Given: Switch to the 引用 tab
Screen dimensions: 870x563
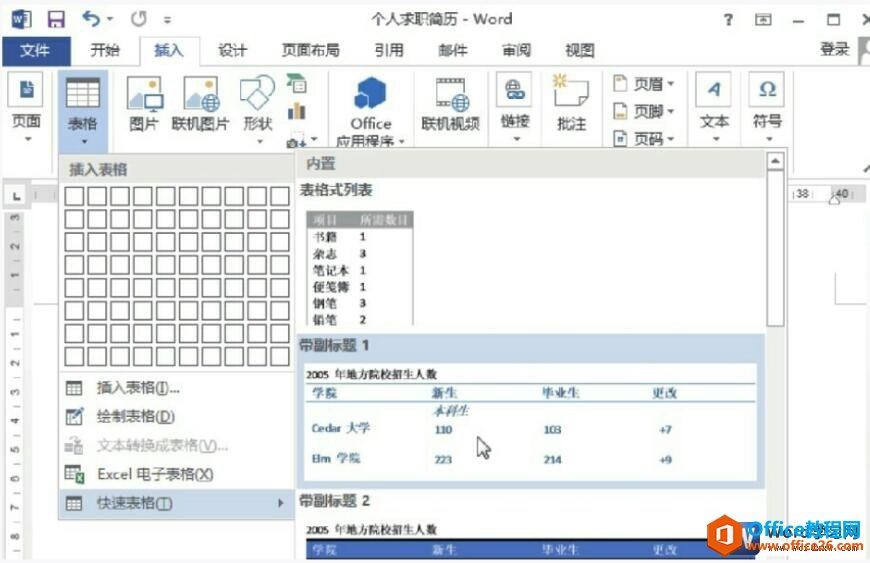Looking at the screenshot, I should click(x=389, y=50).
